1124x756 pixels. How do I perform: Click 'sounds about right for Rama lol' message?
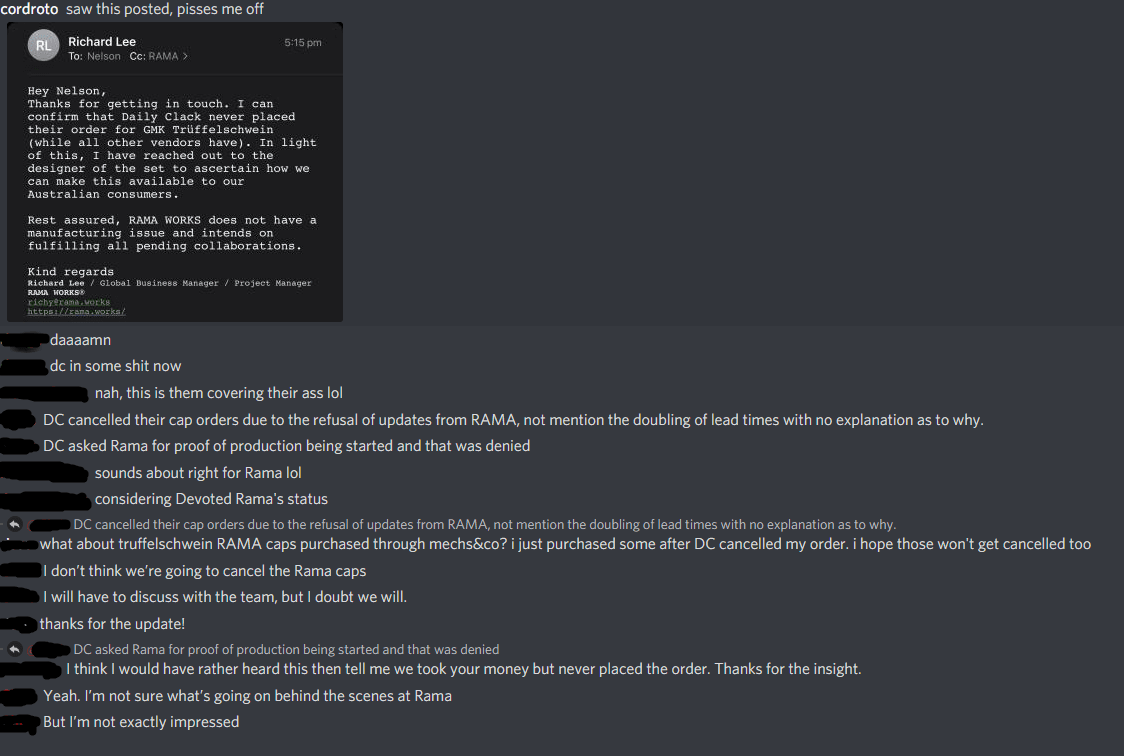pyautogui.click(x=198, y=473)
